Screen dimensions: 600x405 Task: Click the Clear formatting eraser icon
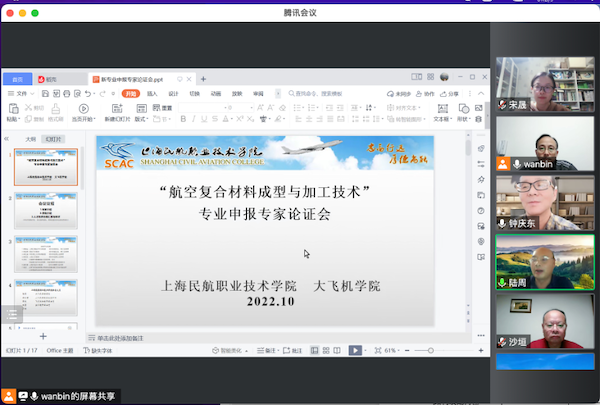click(x=282, y=108)
